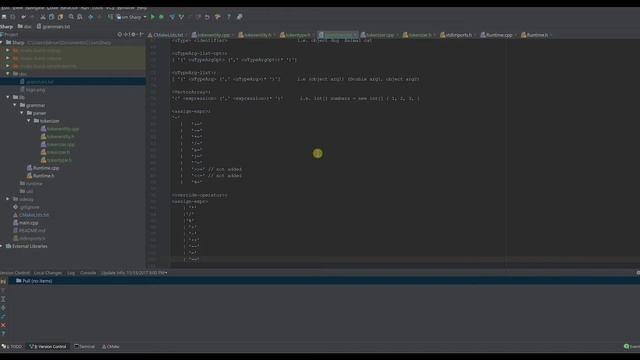Image resolution: width=640 pixels, height=360 pixels.
Task: Click the last toolbar icon after Help
Action: (x=240, y=17)
